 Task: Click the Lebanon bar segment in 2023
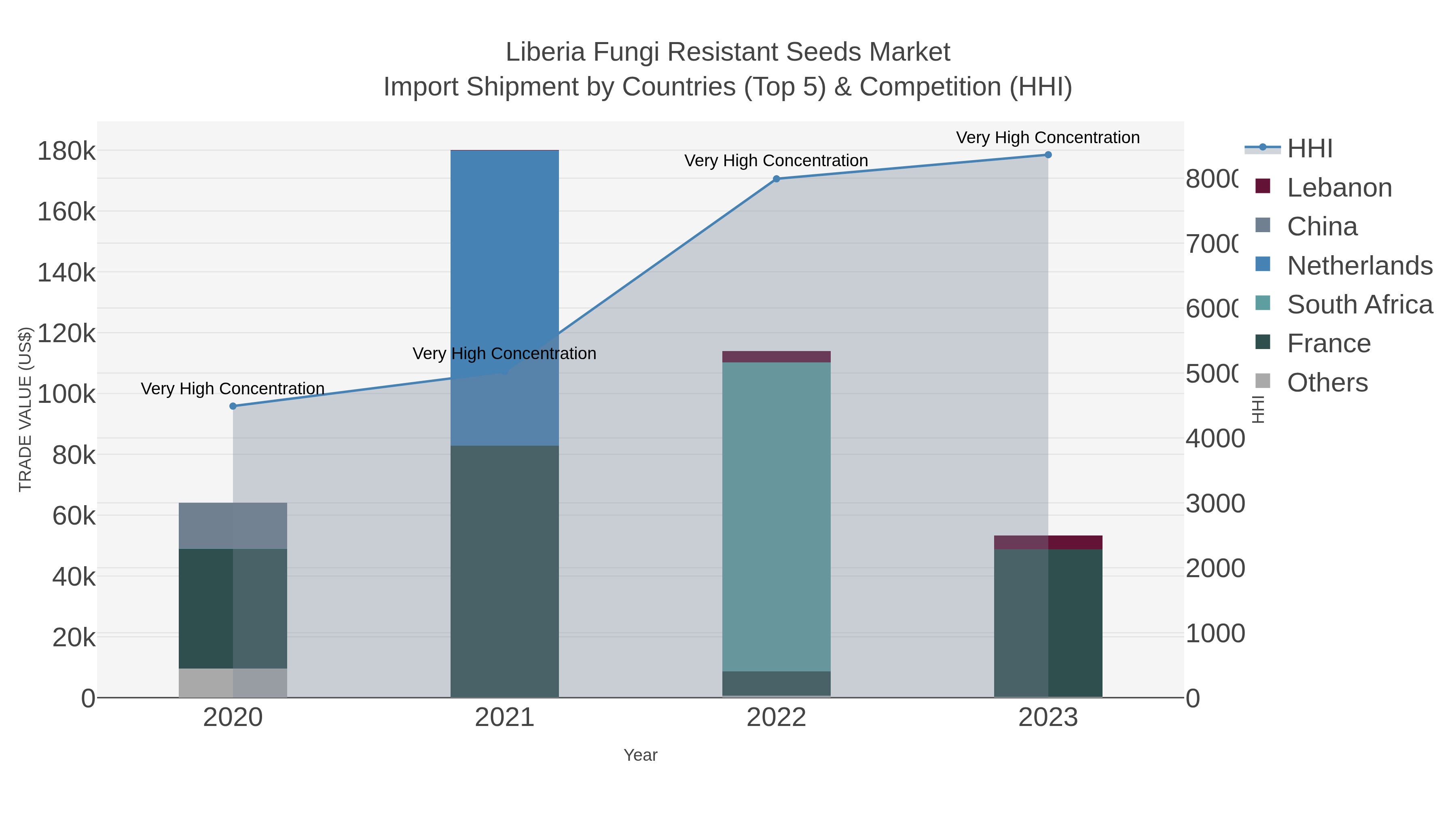click(x=1048, y=543)
